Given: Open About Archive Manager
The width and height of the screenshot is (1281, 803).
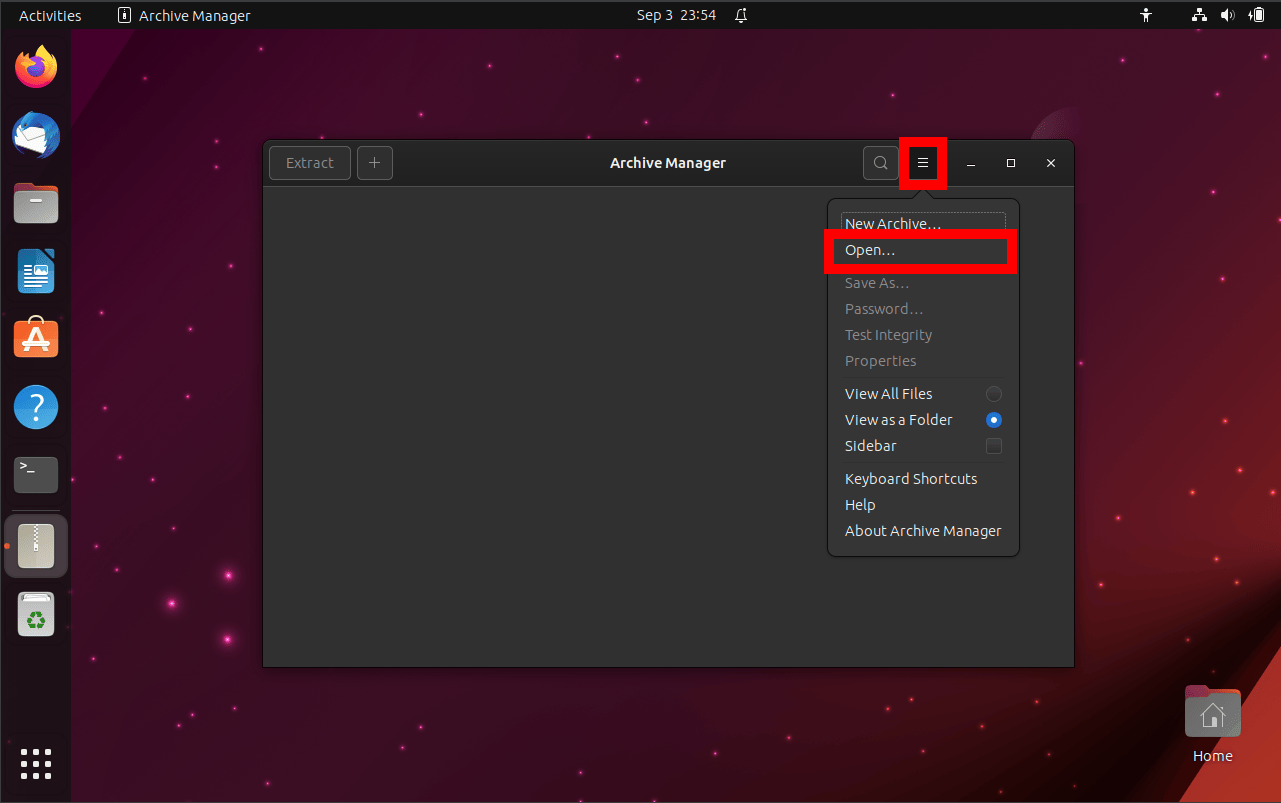Looking at the screenshot, I should pyautogui.click(x=922, y=530).
